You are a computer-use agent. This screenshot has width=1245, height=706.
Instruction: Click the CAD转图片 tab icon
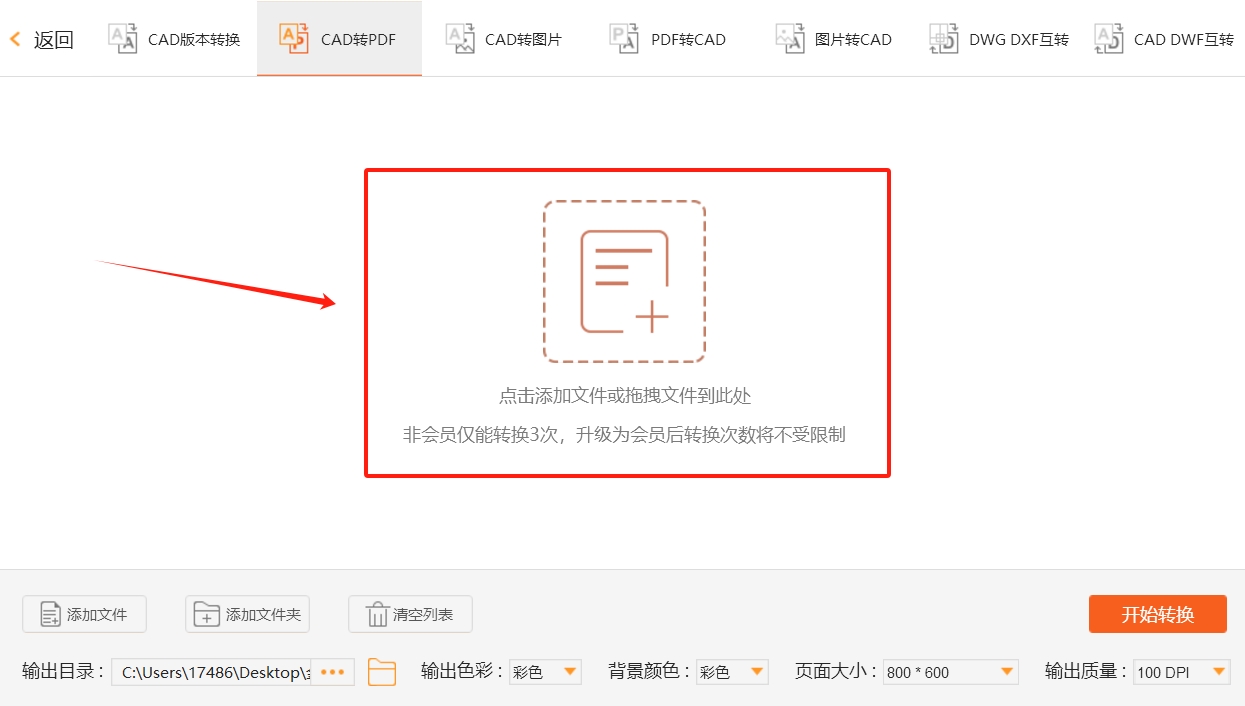click(460, 39)
